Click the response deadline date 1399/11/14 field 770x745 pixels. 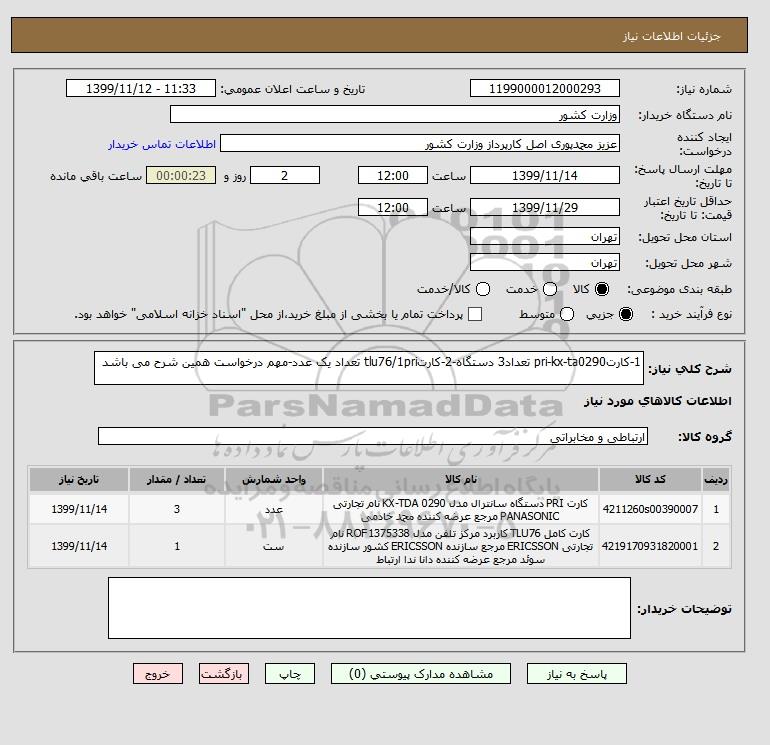545,175
